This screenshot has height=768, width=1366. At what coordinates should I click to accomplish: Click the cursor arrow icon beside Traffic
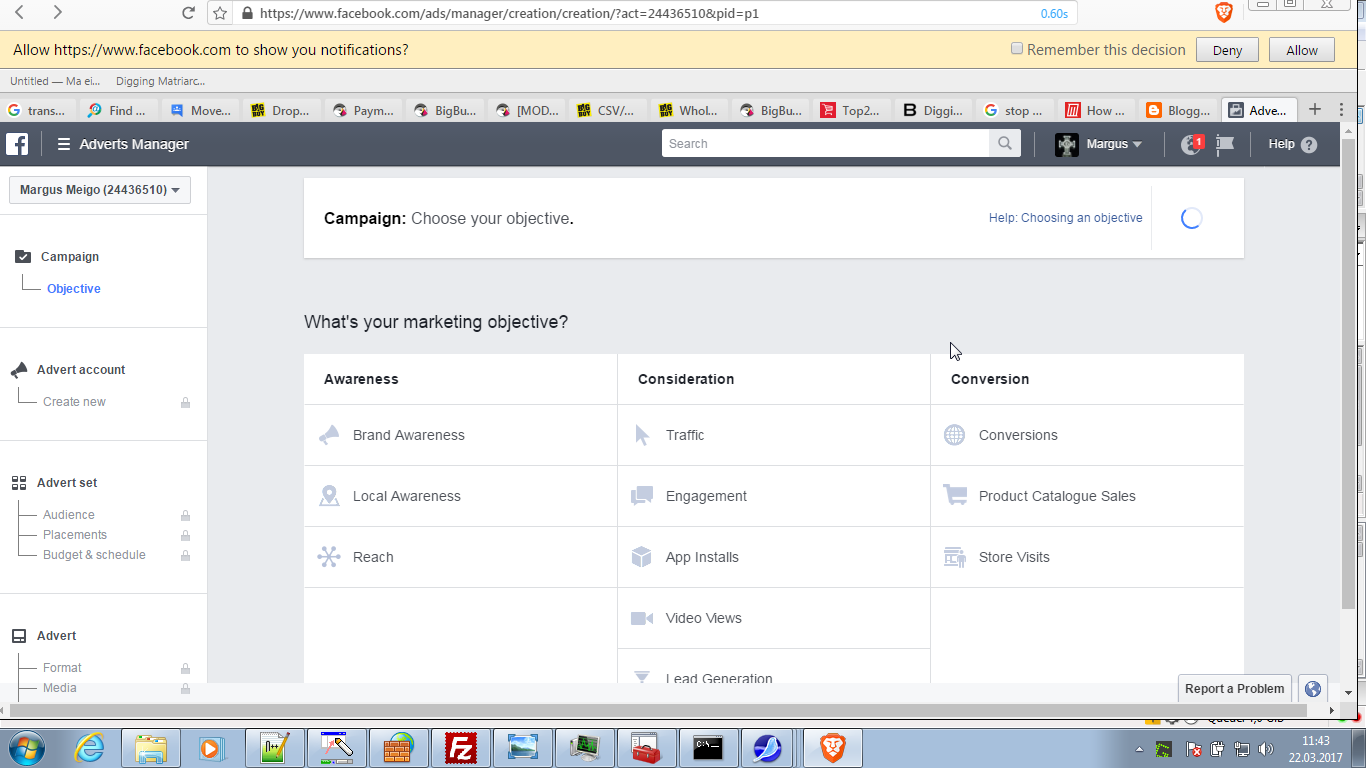point(642,435)
